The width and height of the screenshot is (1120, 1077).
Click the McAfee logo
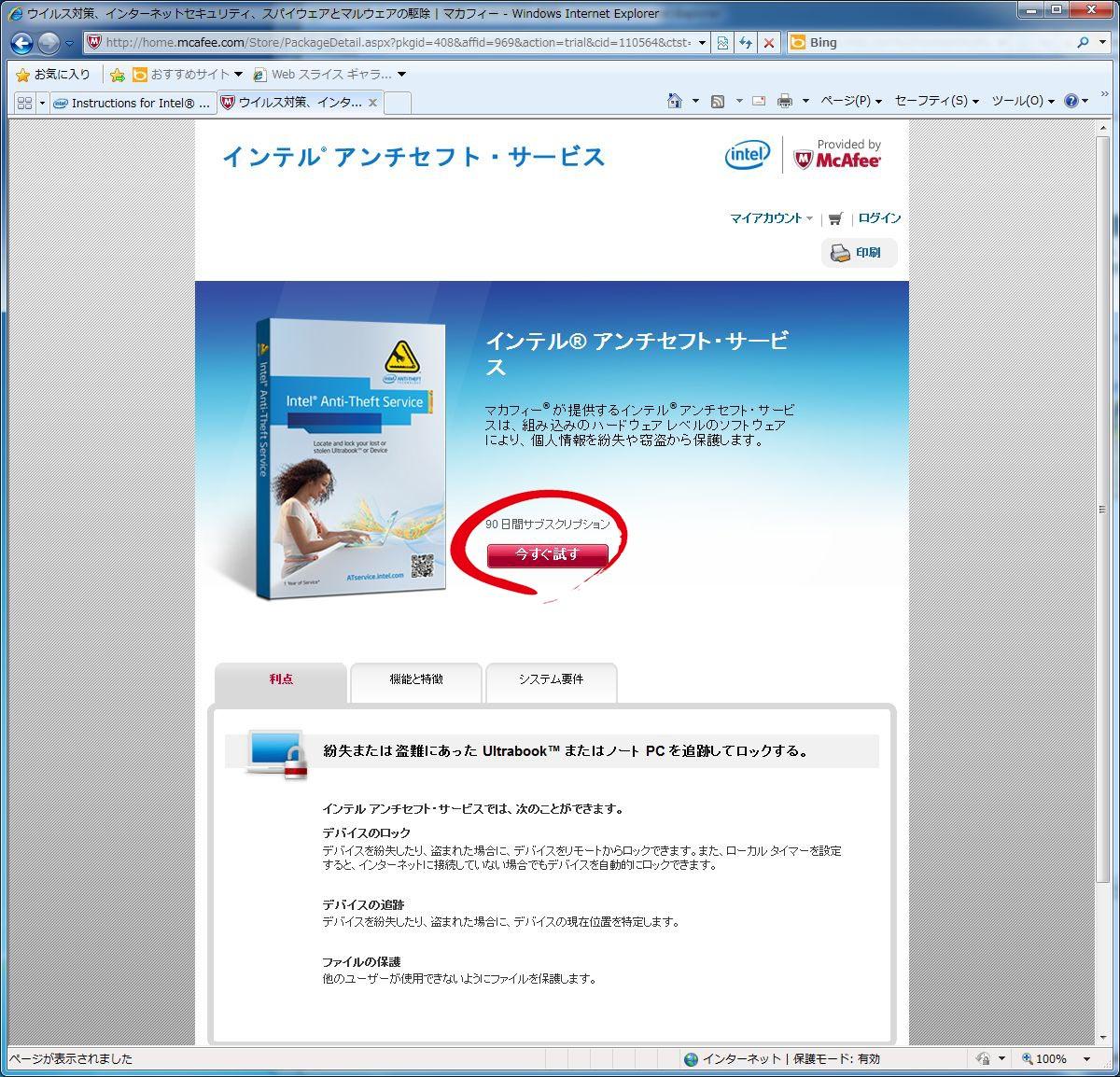coord(837,155)
